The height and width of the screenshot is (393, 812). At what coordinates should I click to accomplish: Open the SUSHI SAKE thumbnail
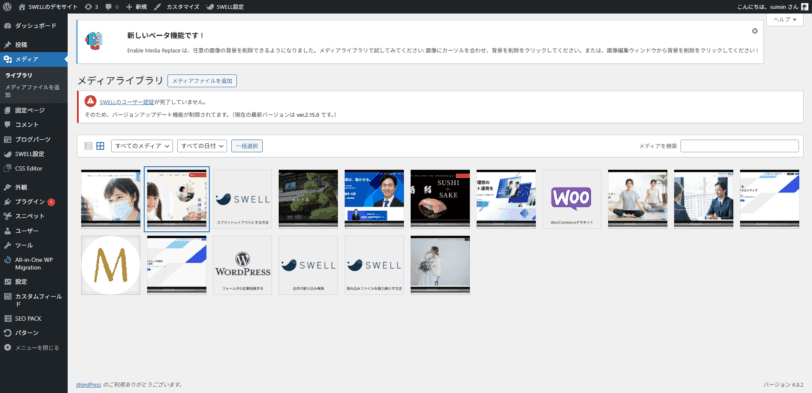click(440, 199)
